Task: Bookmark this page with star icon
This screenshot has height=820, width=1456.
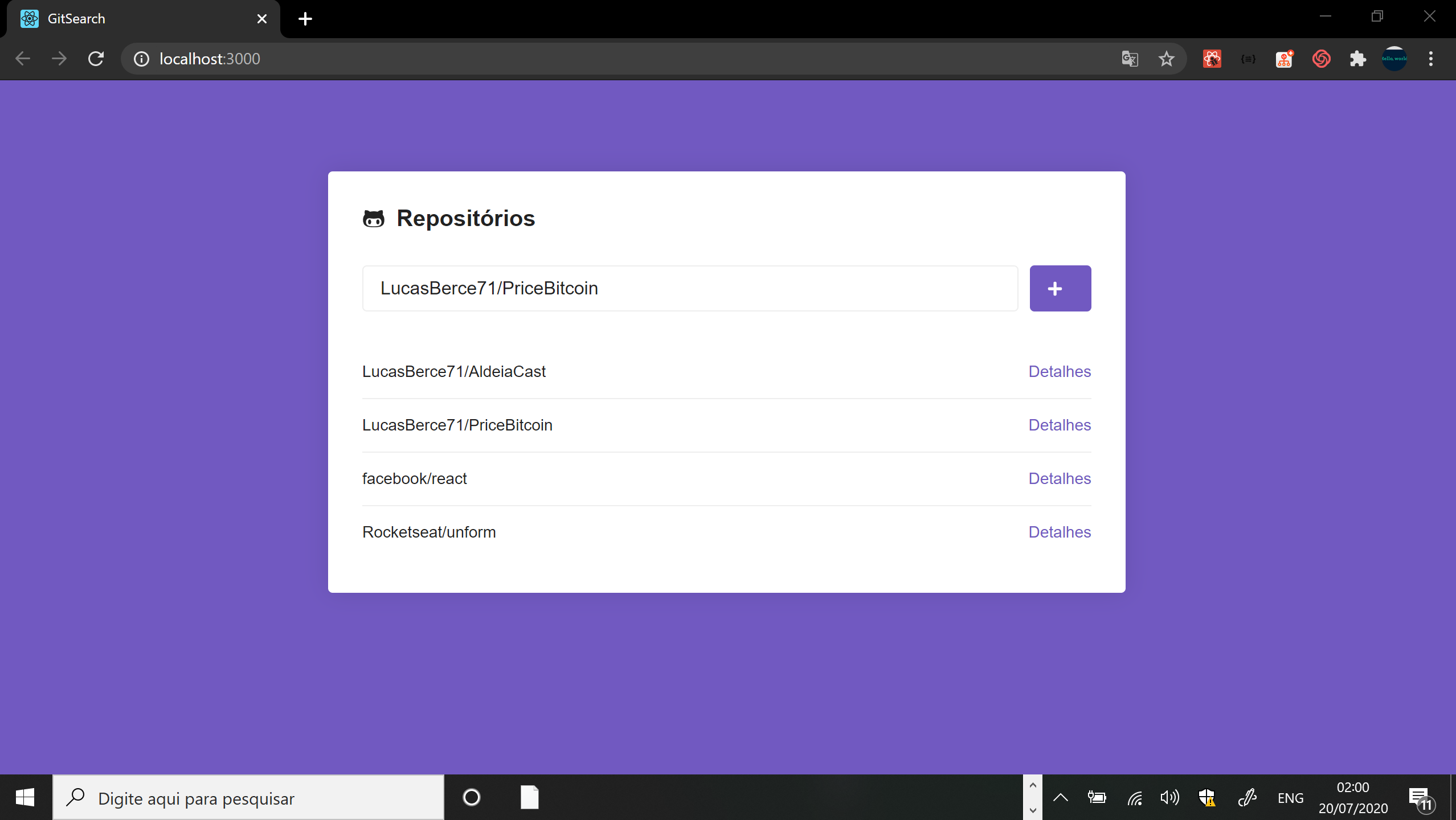Action: coord(1166,59)
